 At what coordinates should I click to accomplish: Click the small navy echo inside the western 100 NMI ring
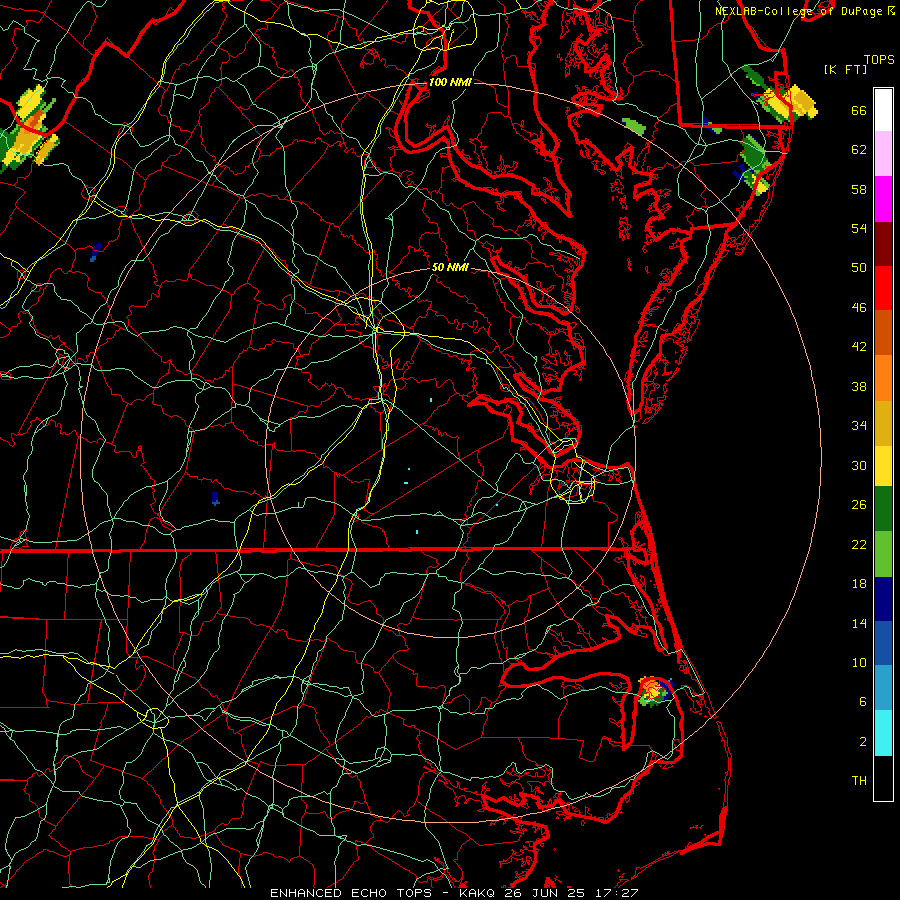215,498
